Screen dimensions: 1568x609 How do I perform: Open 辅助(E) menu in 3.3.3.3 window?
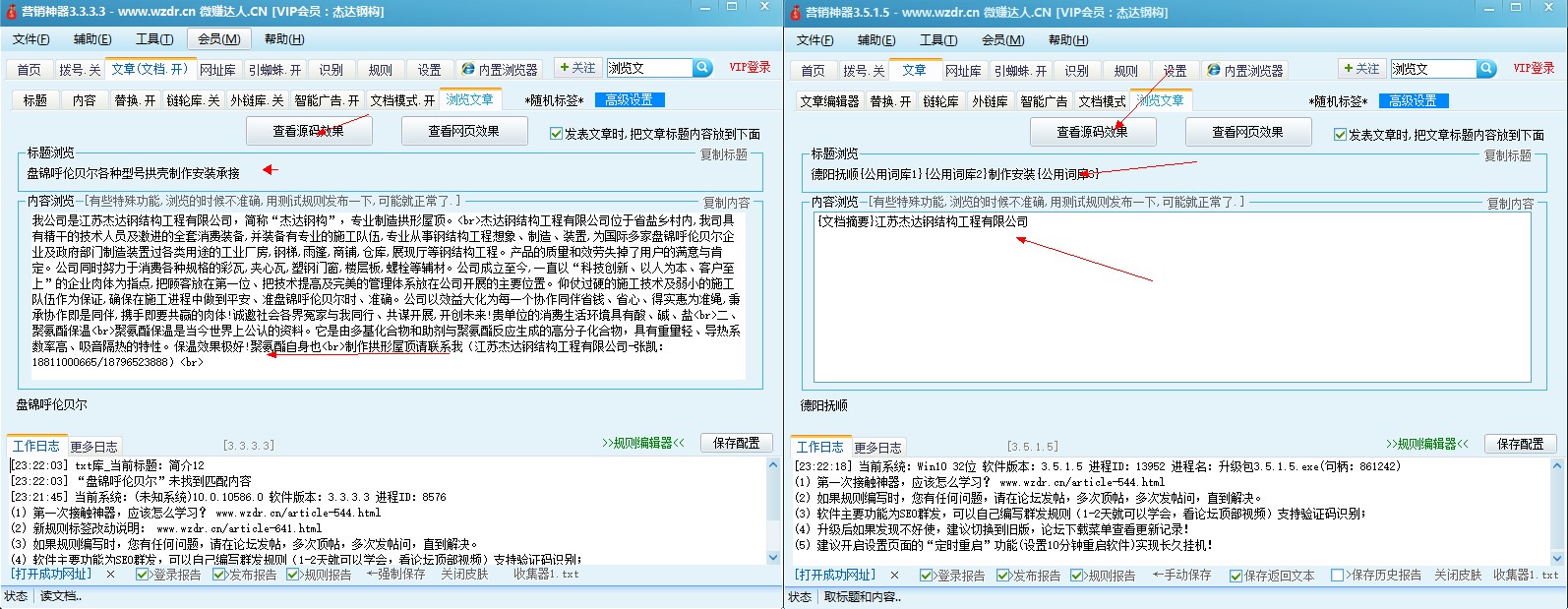pos(92,39)
